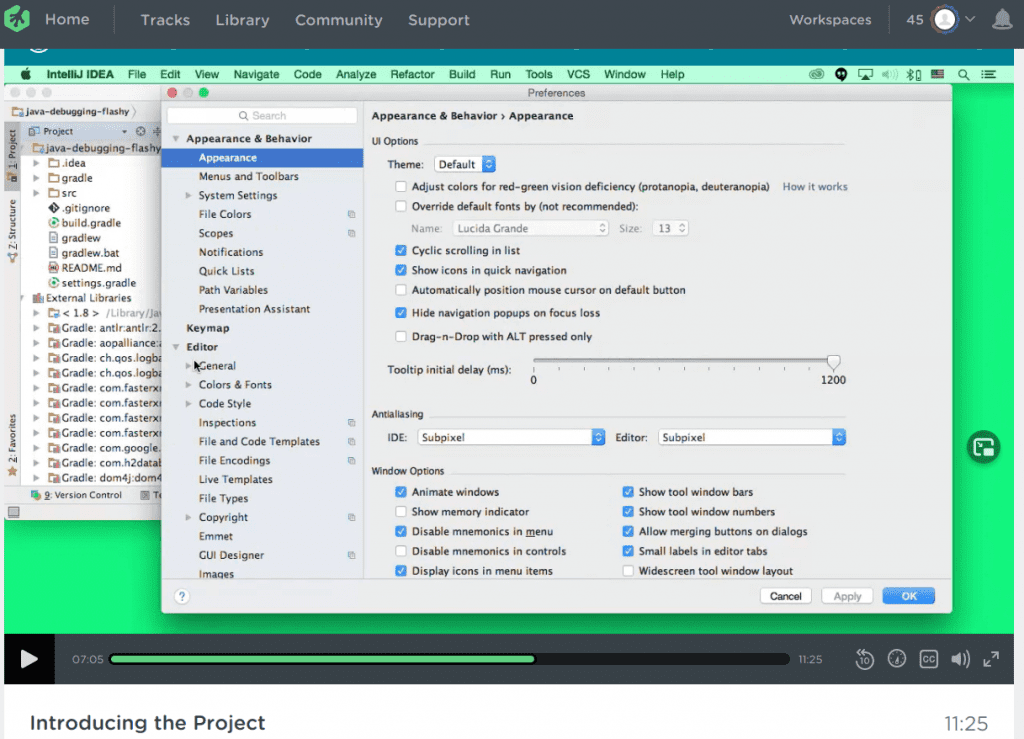The height and width of the screenshot is (739, 1024).
Task: Rewind the video ten seconds
Action: [x=865, y=659]
